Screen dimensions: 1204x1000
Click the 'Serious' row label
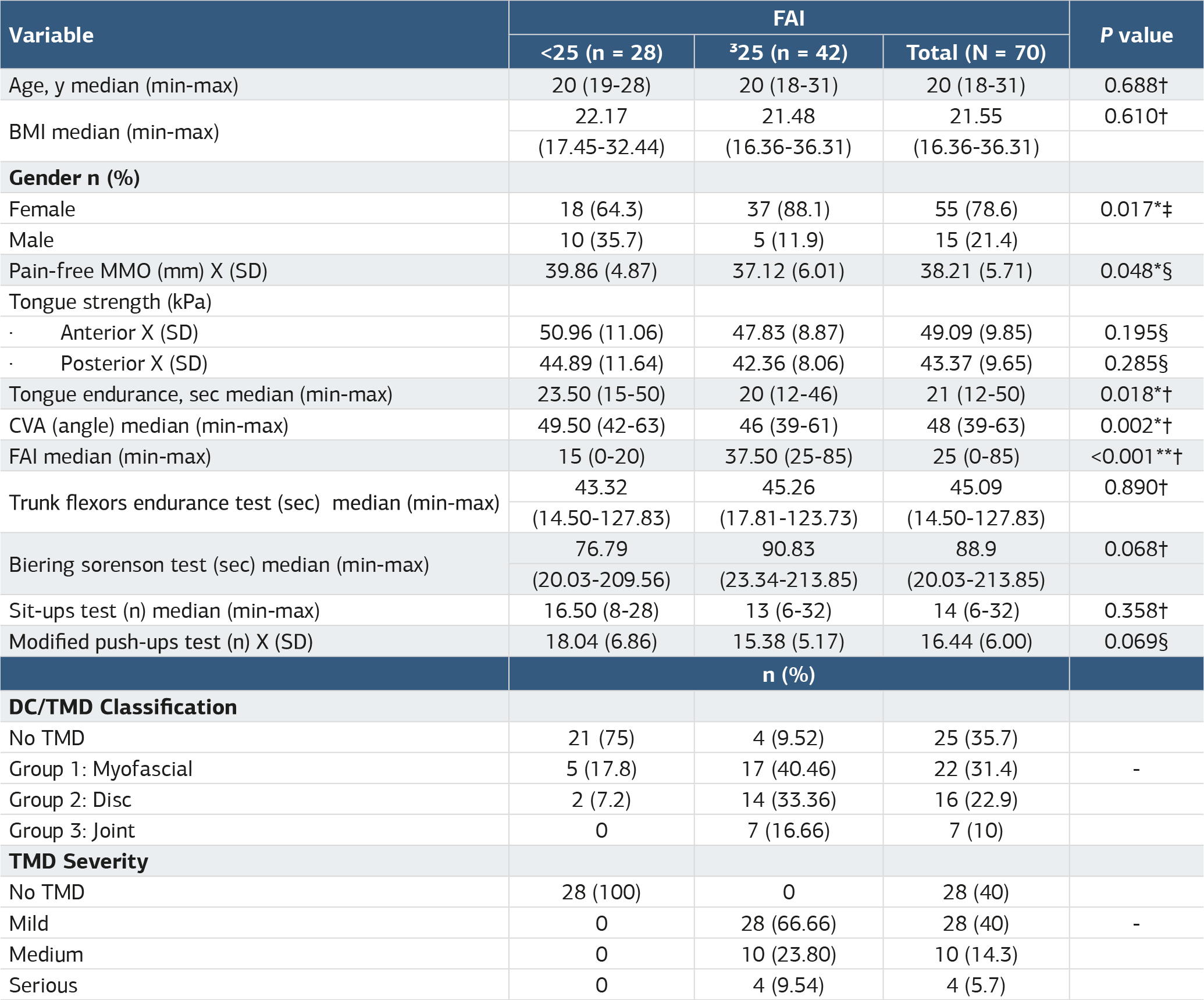[x=43, y=985]
